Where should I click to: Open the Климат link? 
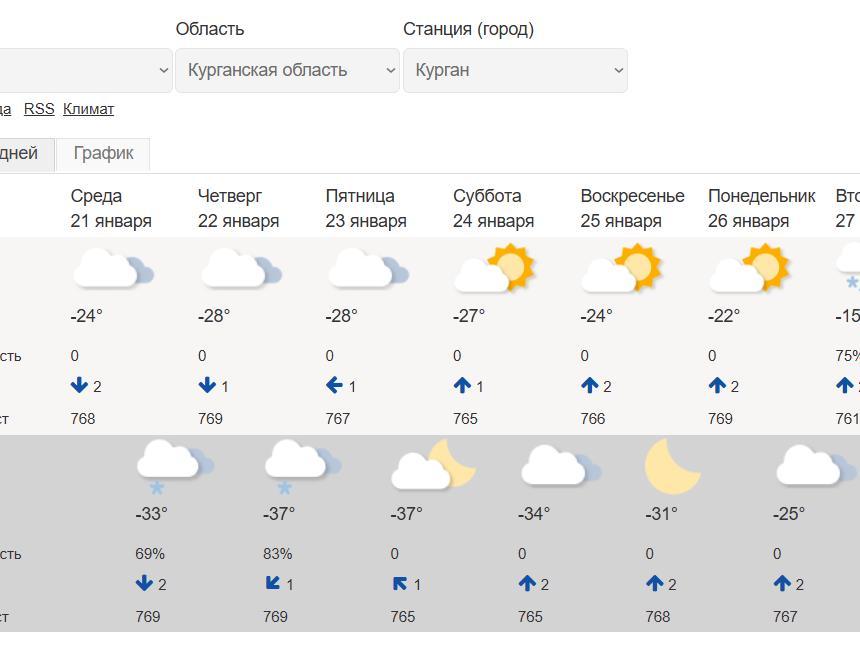click(x=88, y=109)
